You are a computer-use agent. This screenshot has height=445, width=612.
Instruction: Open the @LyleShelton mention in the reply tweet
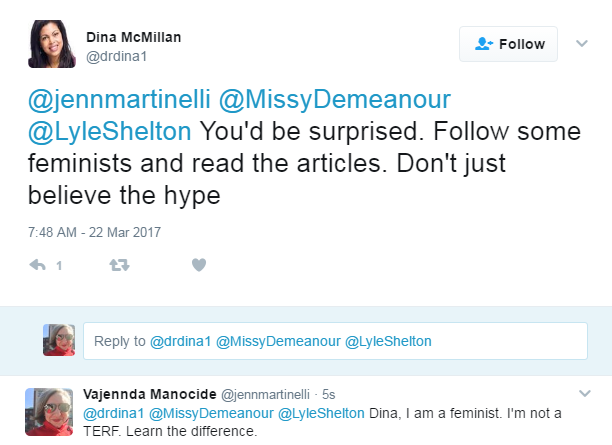pos(321,413)
